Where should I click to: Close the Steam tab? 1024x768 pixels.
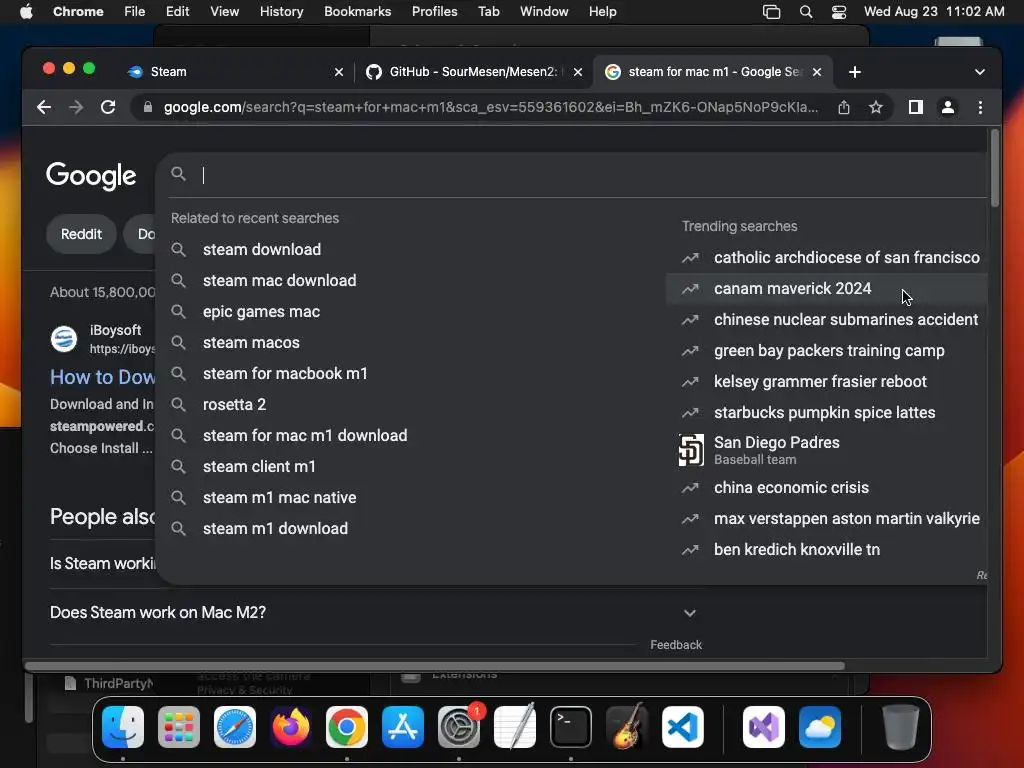pos(339,72)
